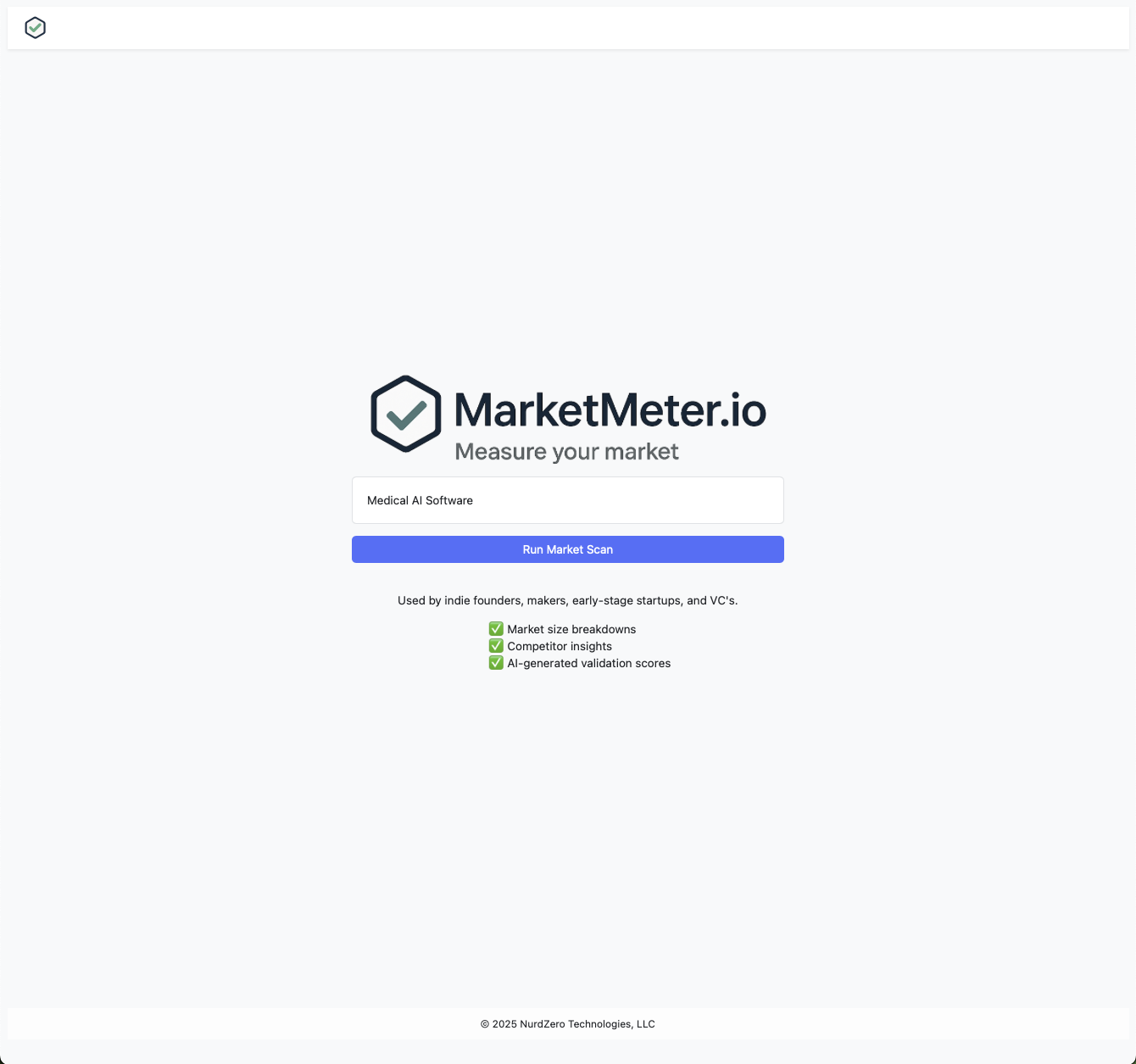This screenshot has width=1136, height=1064.
Task: Click AI-generated validation scores text
Action: tap(589, 663)
